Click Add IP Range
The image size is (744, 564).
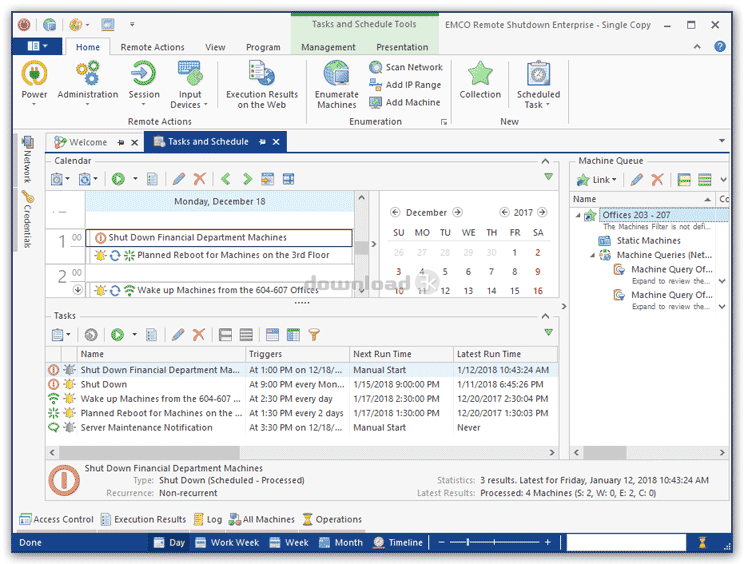point(405,85)
